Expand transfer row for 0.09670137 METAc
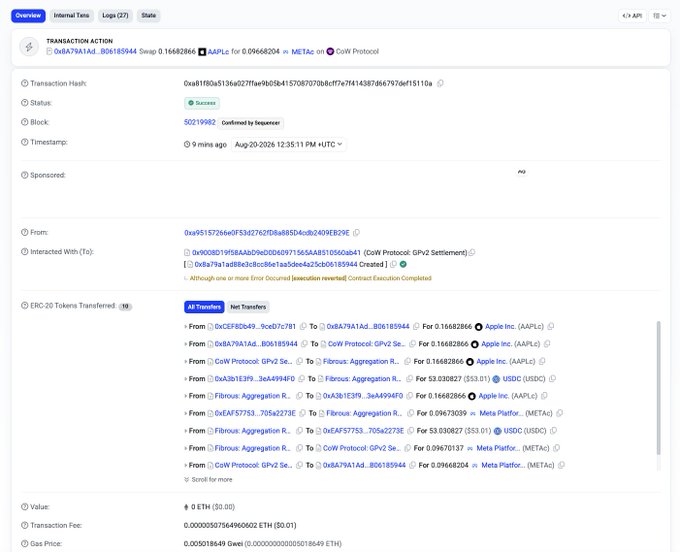This screenshot has height=552, width=680. 186,448
